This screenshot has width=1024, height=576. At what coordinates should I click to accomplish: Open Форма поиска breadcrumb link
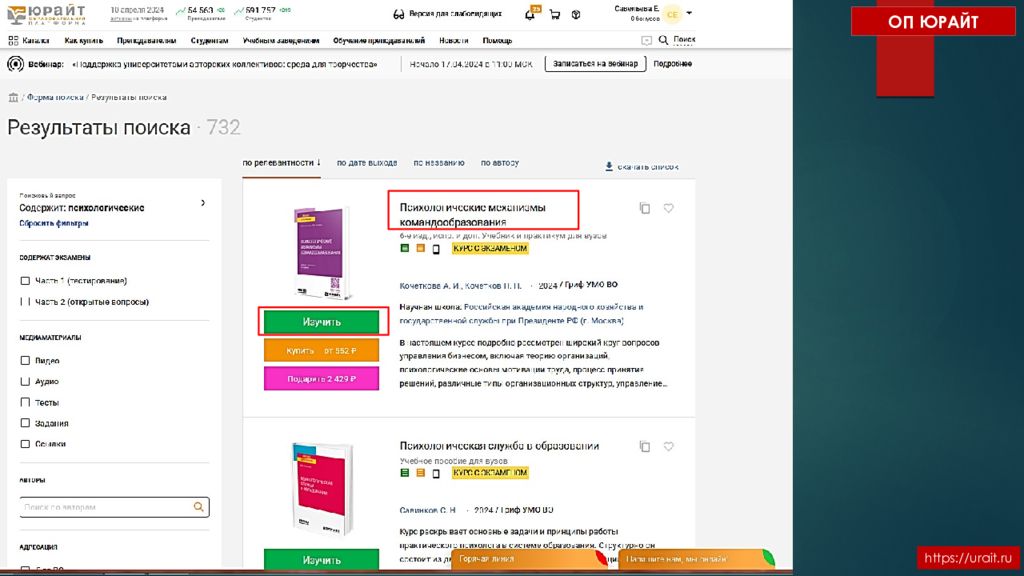pos(55,97)
